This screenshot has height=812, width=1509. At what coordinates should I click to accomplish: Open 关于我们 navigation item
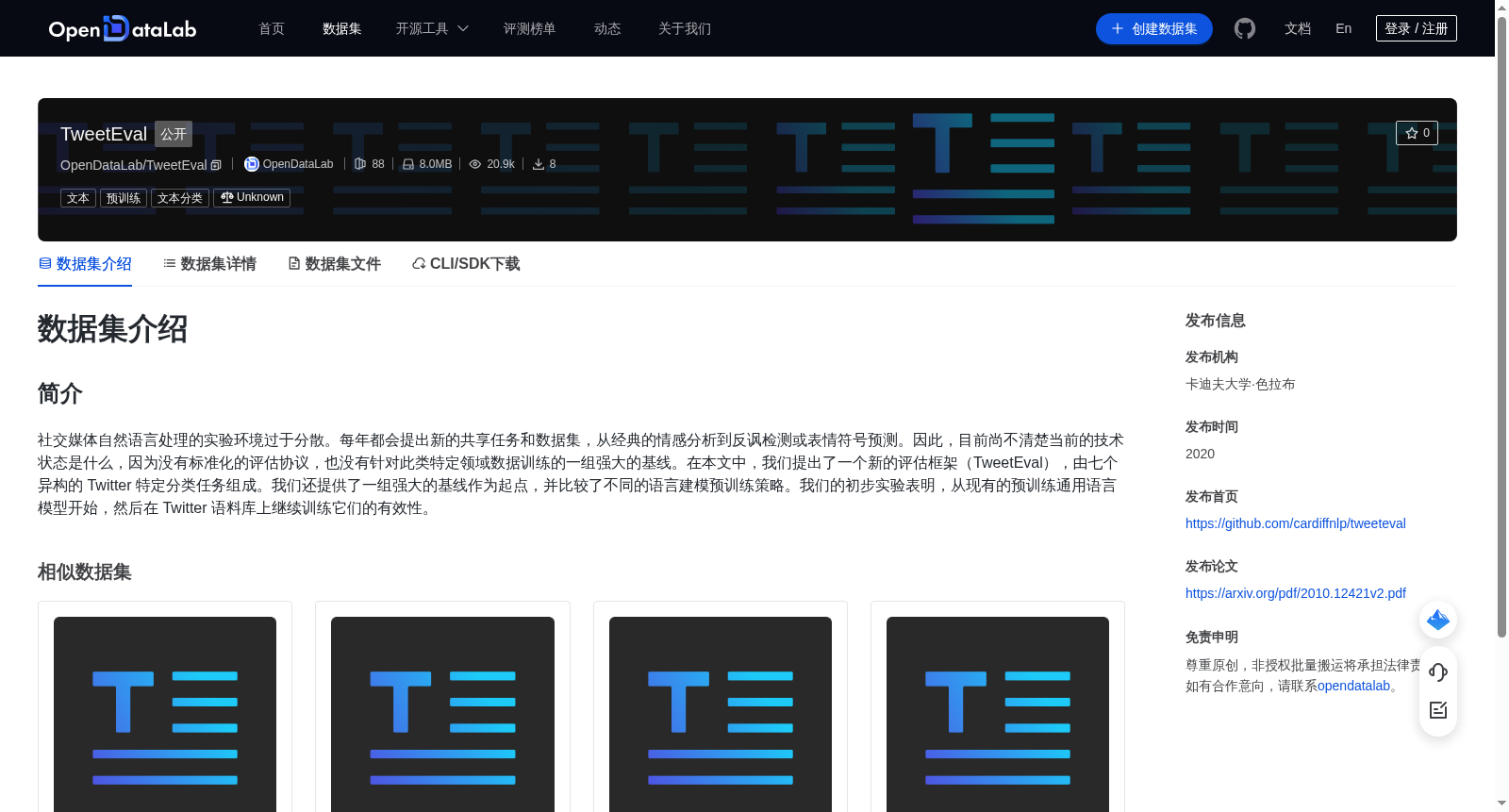(x=685, y=29)
